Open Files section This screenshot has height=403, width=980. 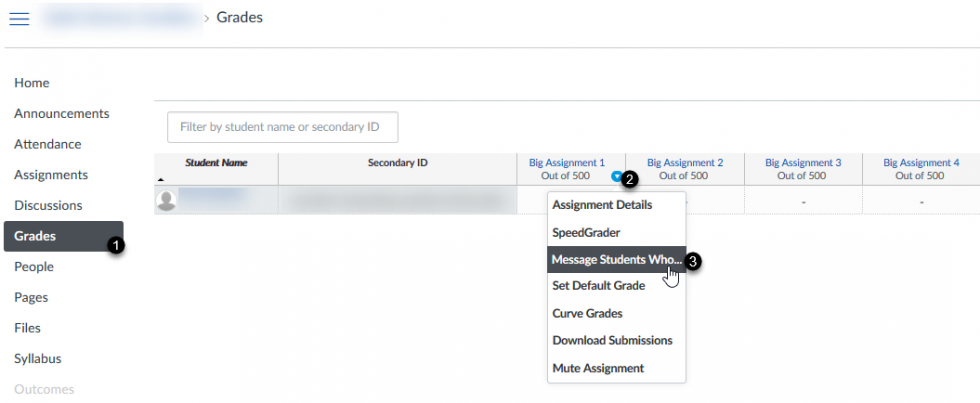point(28,328)
